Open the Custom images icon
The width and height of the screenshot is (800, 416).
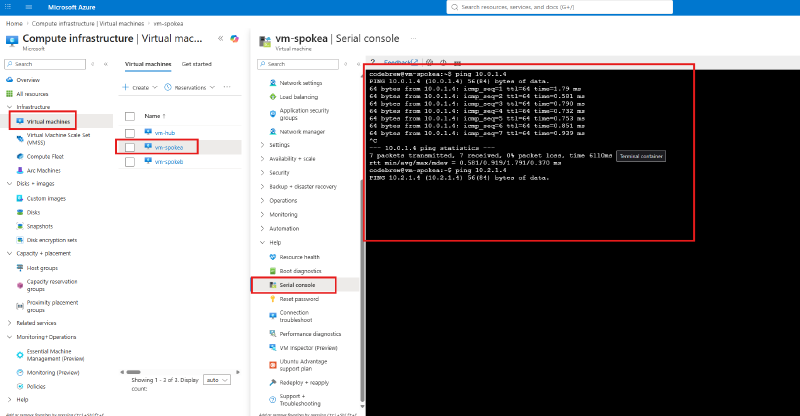(x=20, y=199)
